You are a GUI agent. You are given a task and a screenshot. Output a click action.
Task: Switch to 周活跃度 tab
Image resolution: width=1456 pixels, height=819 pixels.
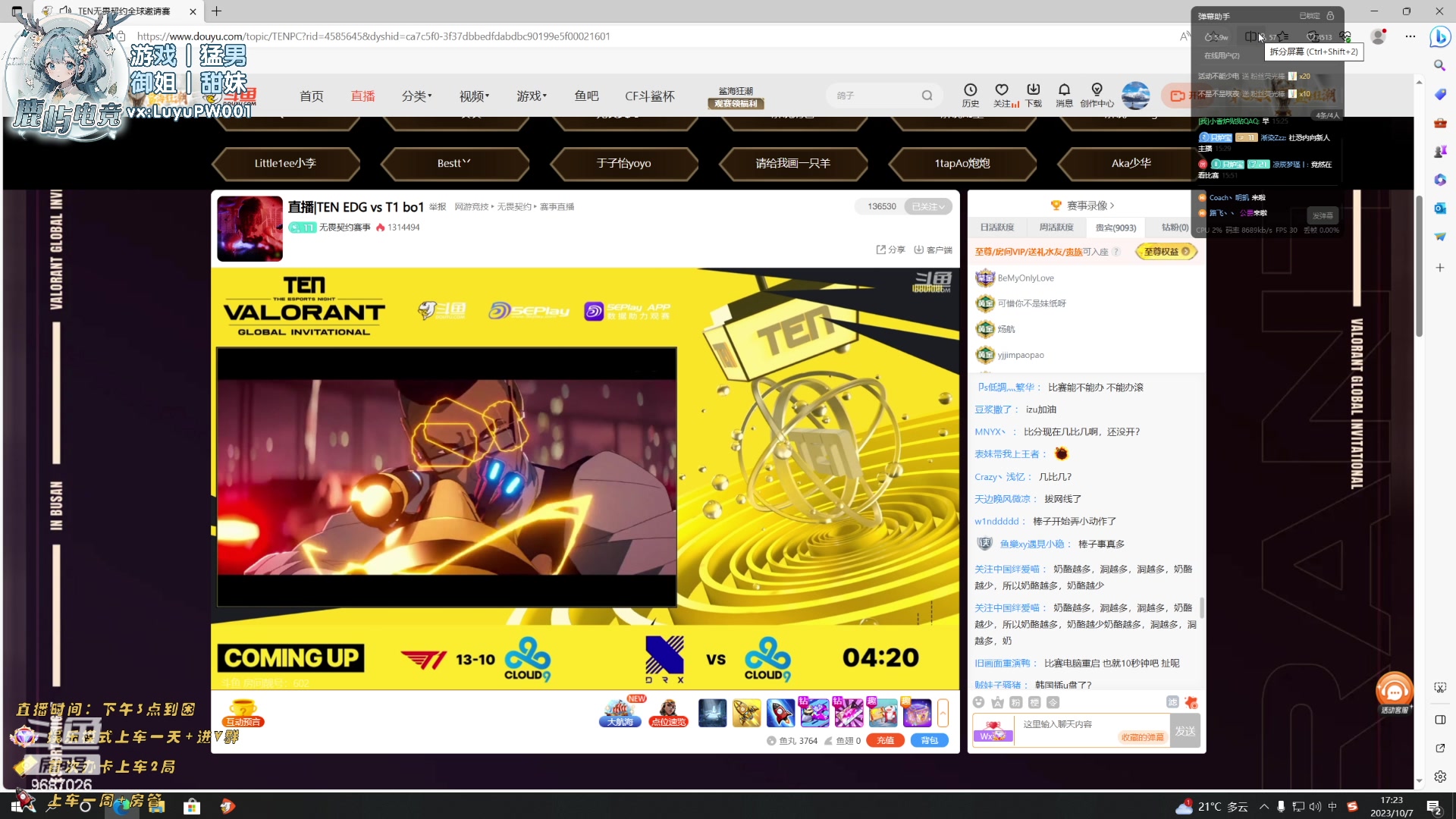click(x=1056, y=227)
